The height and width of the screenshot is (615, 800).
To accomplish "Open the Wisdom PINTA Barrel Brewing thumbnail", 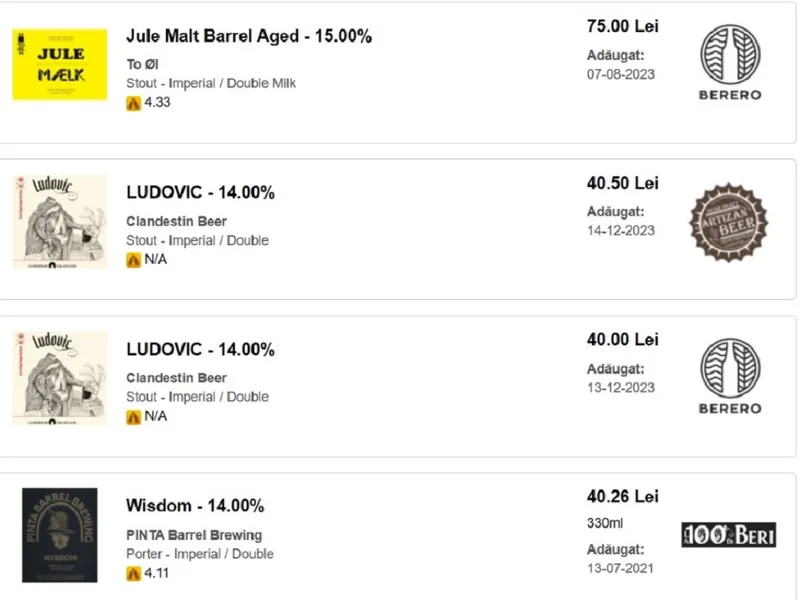I will [x=60, y=535].
